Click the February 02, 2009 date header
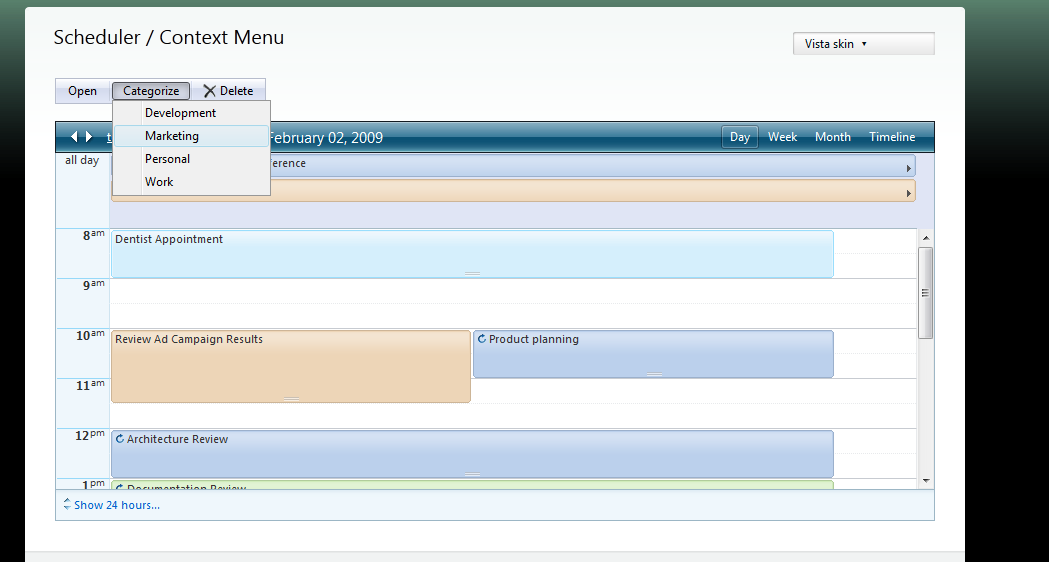This screenshot has width=1049, height=562. (326, 138)
